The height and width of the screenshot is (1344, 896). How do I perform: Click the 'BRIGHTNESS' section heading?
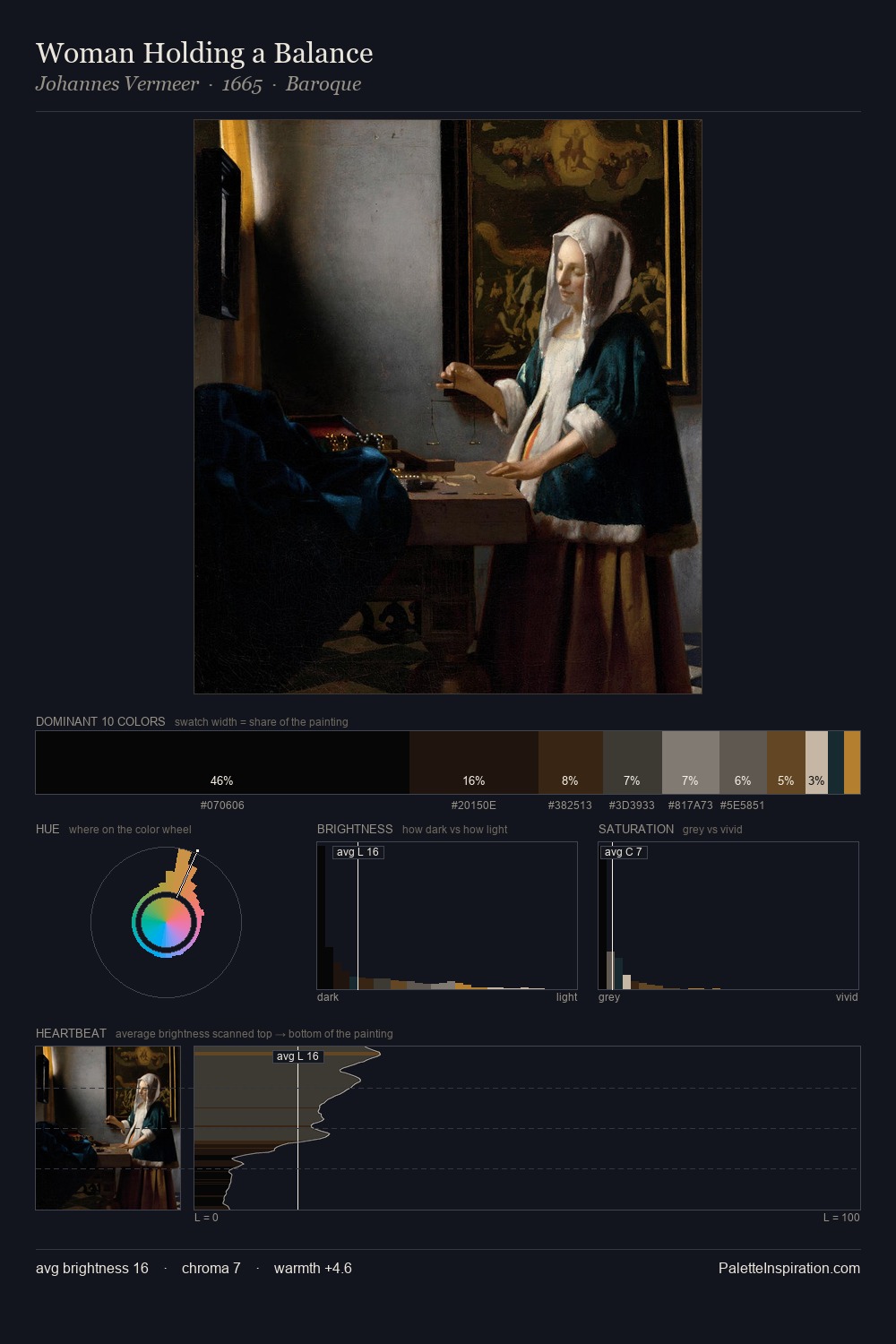(x=355, y=829)
